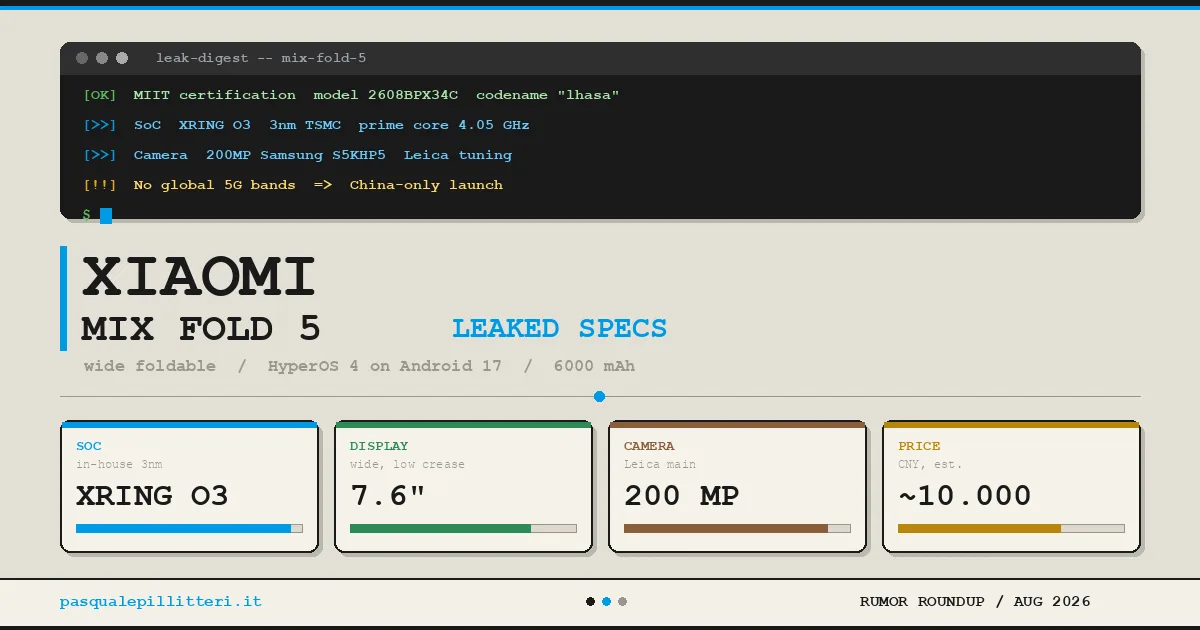Click the [!!] warning tag
The height and width of the screenshot is (630, 1200).
pyautogui.click(x=100, y=185)
